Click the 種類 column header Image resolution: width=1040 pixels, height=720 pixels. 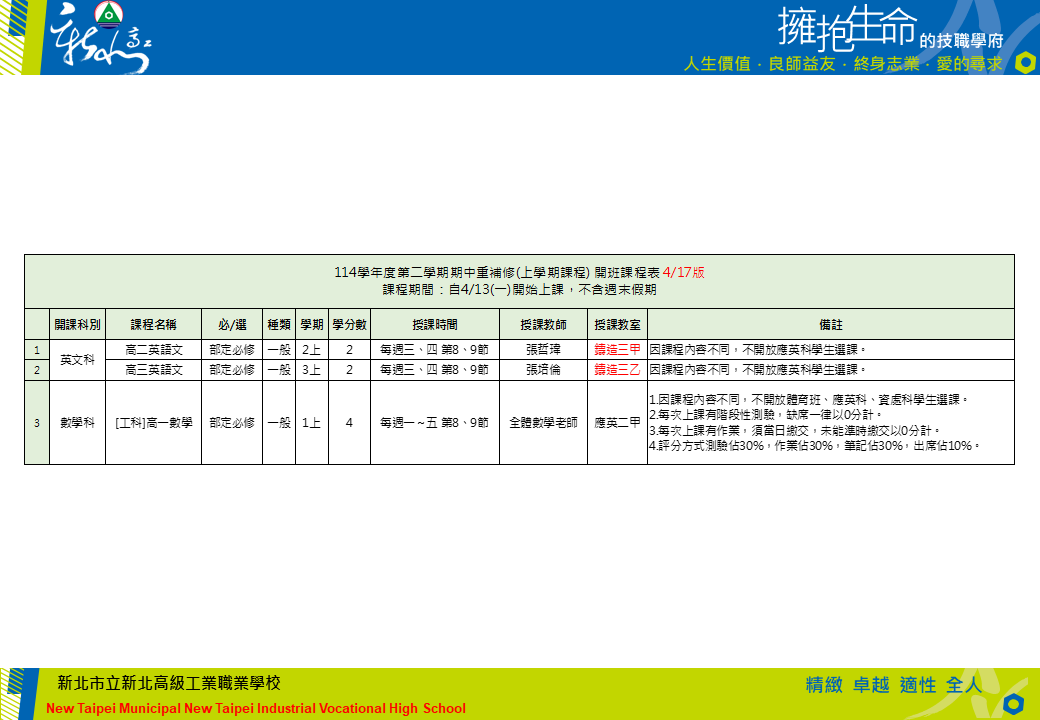(x=279, y=325)
